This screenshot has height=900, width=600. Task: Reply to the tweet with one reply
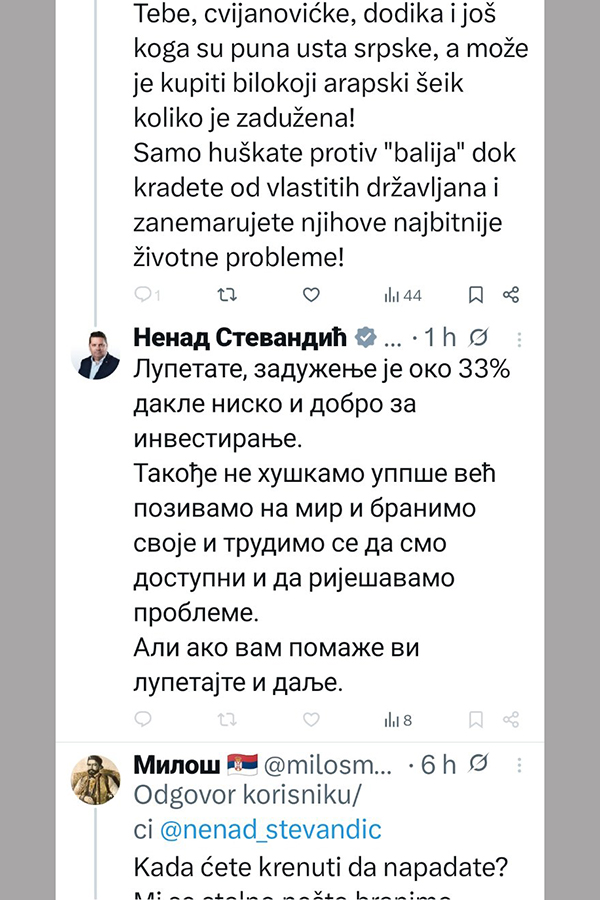tap(144, 295)
